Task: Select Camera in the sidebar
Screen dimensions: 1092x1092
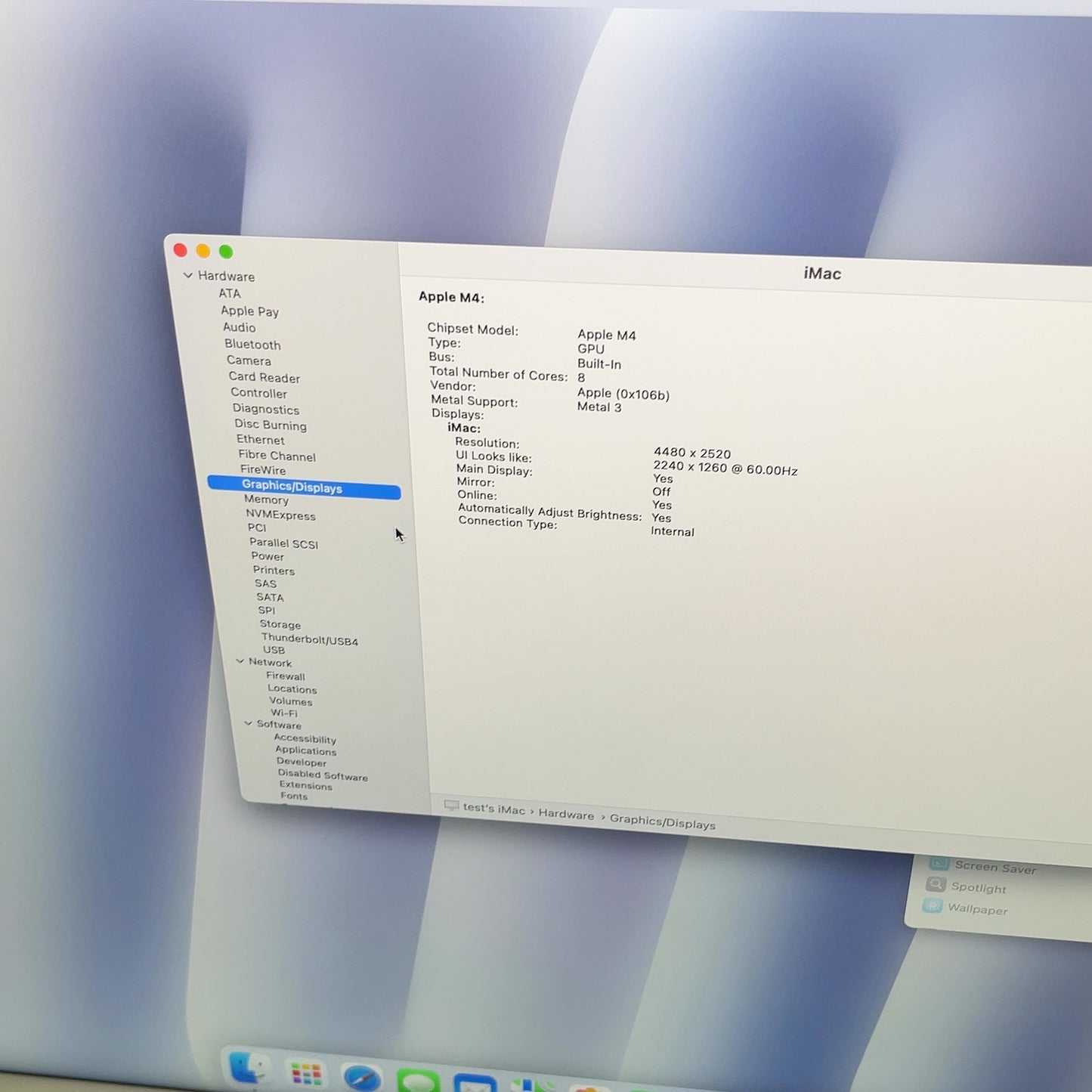Action: 249,360
